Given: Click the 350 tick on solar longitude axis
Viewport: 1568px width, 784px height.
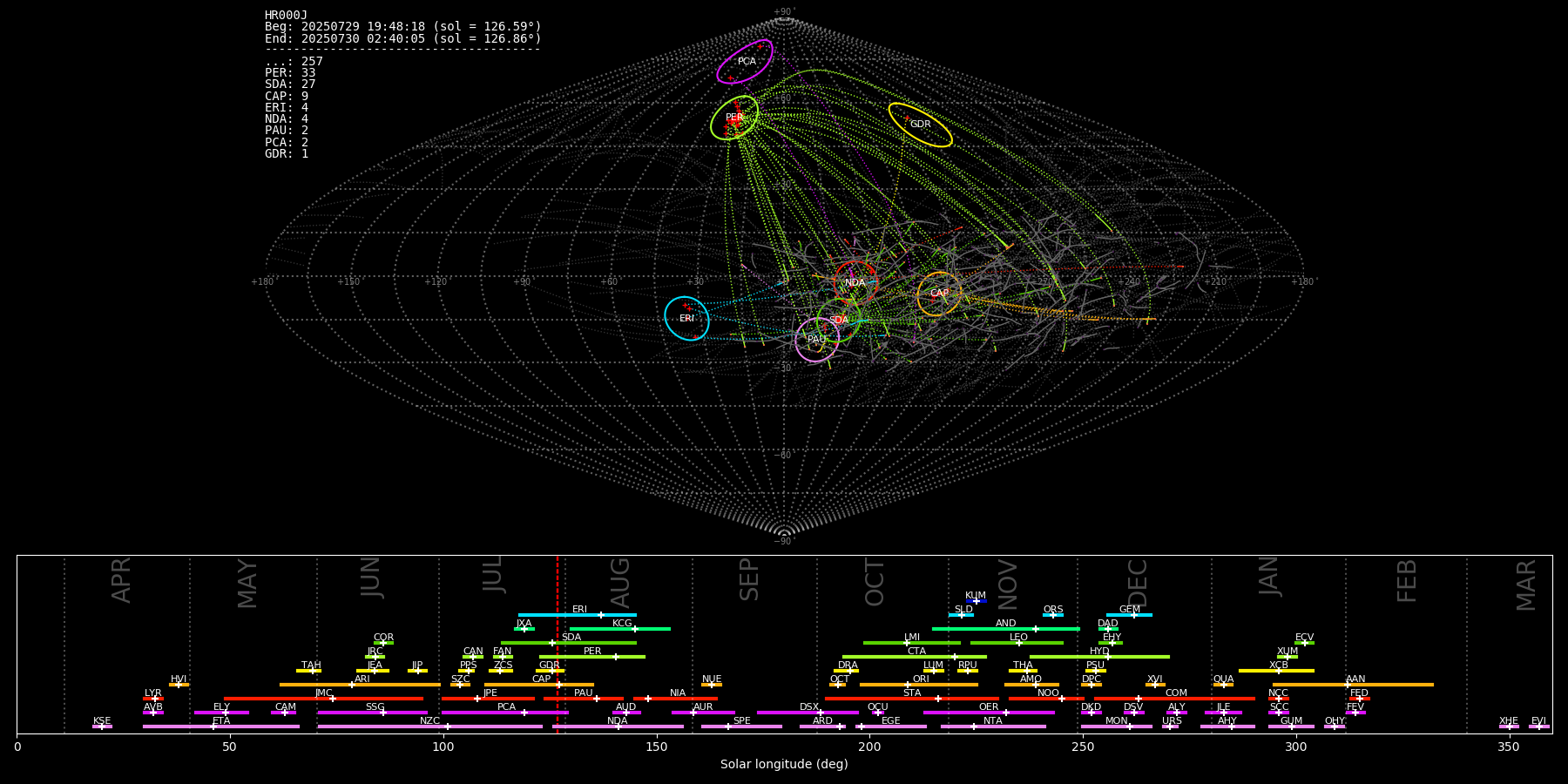Looking at the screenshot, I should tap(1509, 747).
